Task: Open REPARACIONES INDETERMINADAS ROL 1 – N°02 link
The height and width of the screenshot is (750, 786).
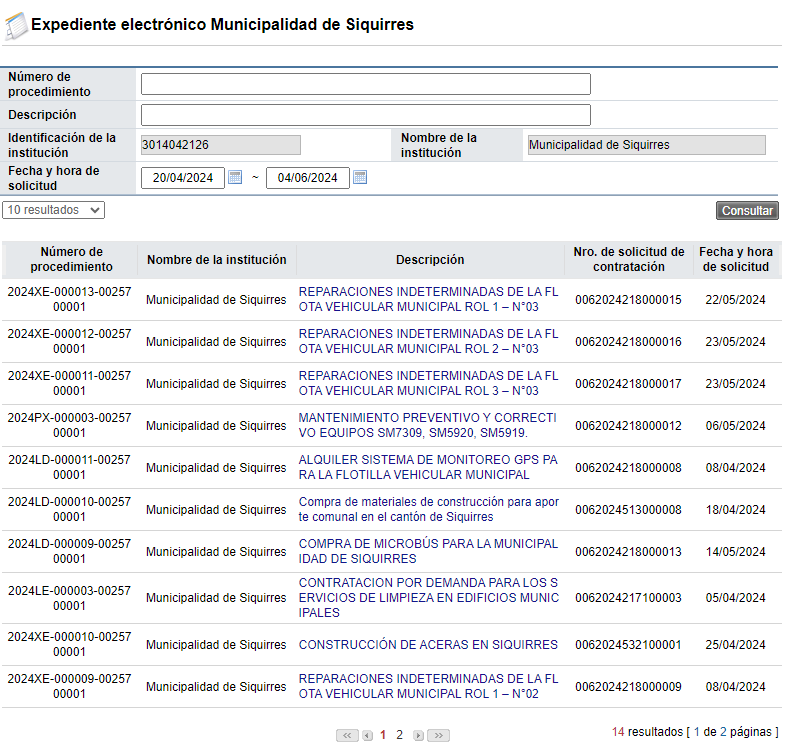Action: (428, 686)
